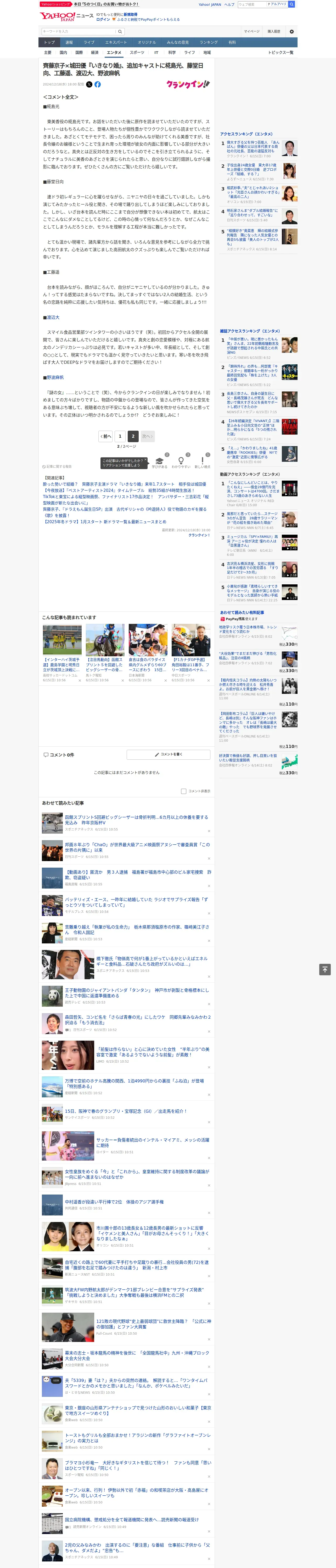336x1568 pixels.
Task: Open the 万博で空前のホテル高騰の関西 article
Action: (134, 1084)
